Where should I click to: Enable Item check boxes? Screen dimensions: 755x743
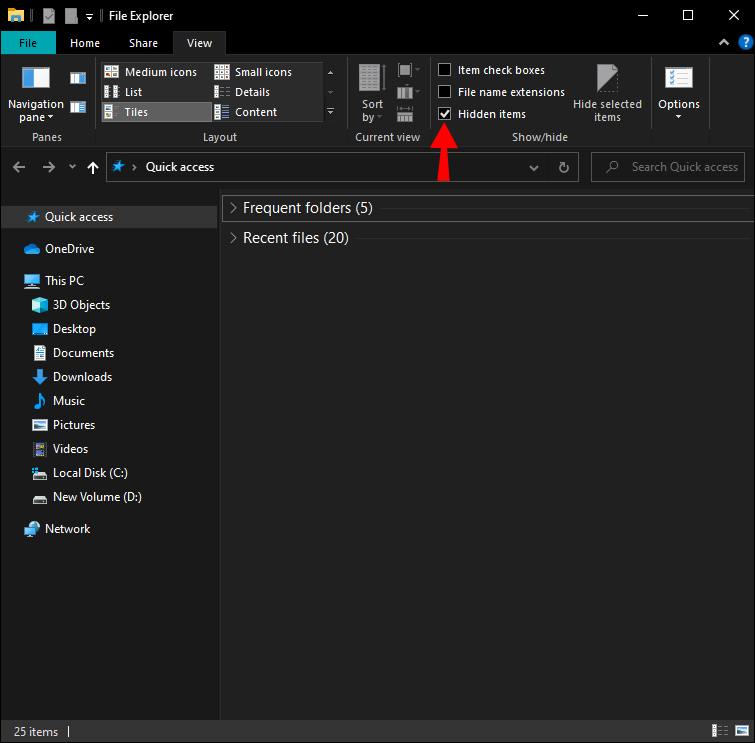click(x=444, y=70)
